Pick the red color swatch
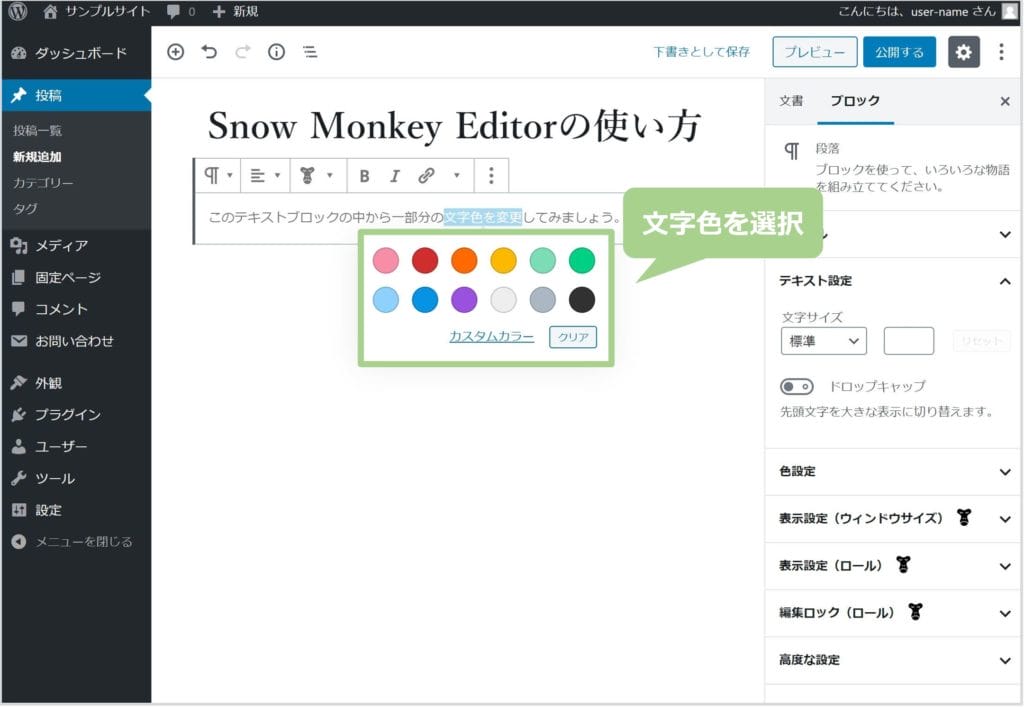This screenshot has width=1024, height=707. coord(425,260)
